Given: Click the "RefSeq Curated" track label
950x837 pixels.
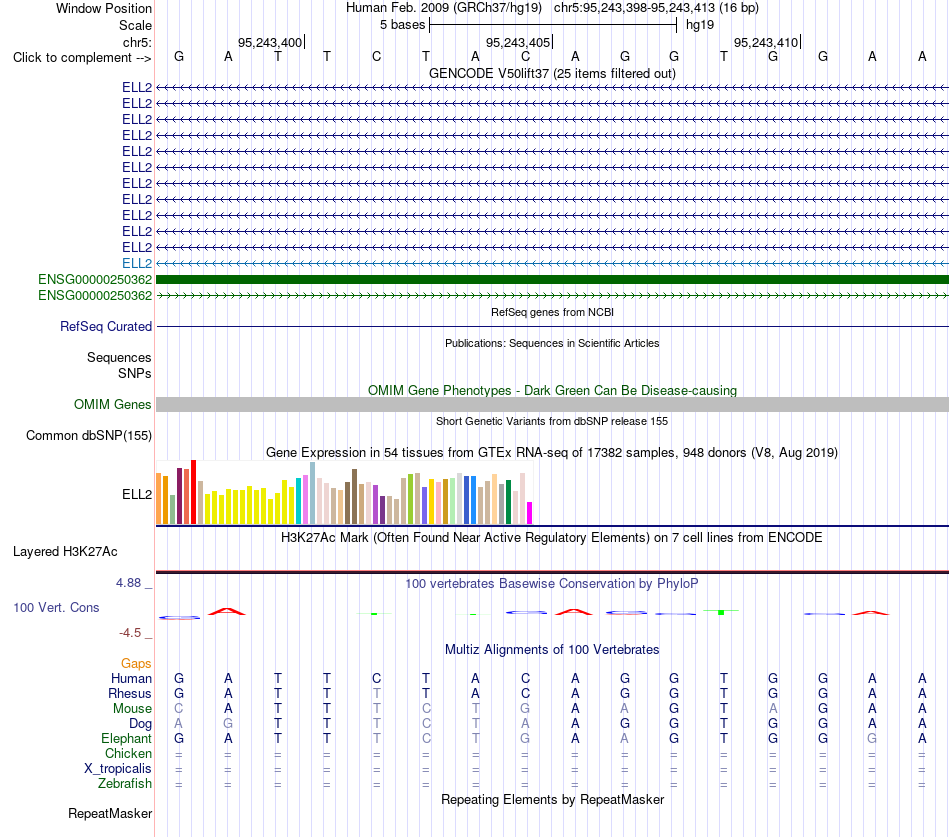Looking at the screenshot, I should (x=106, y=326).
